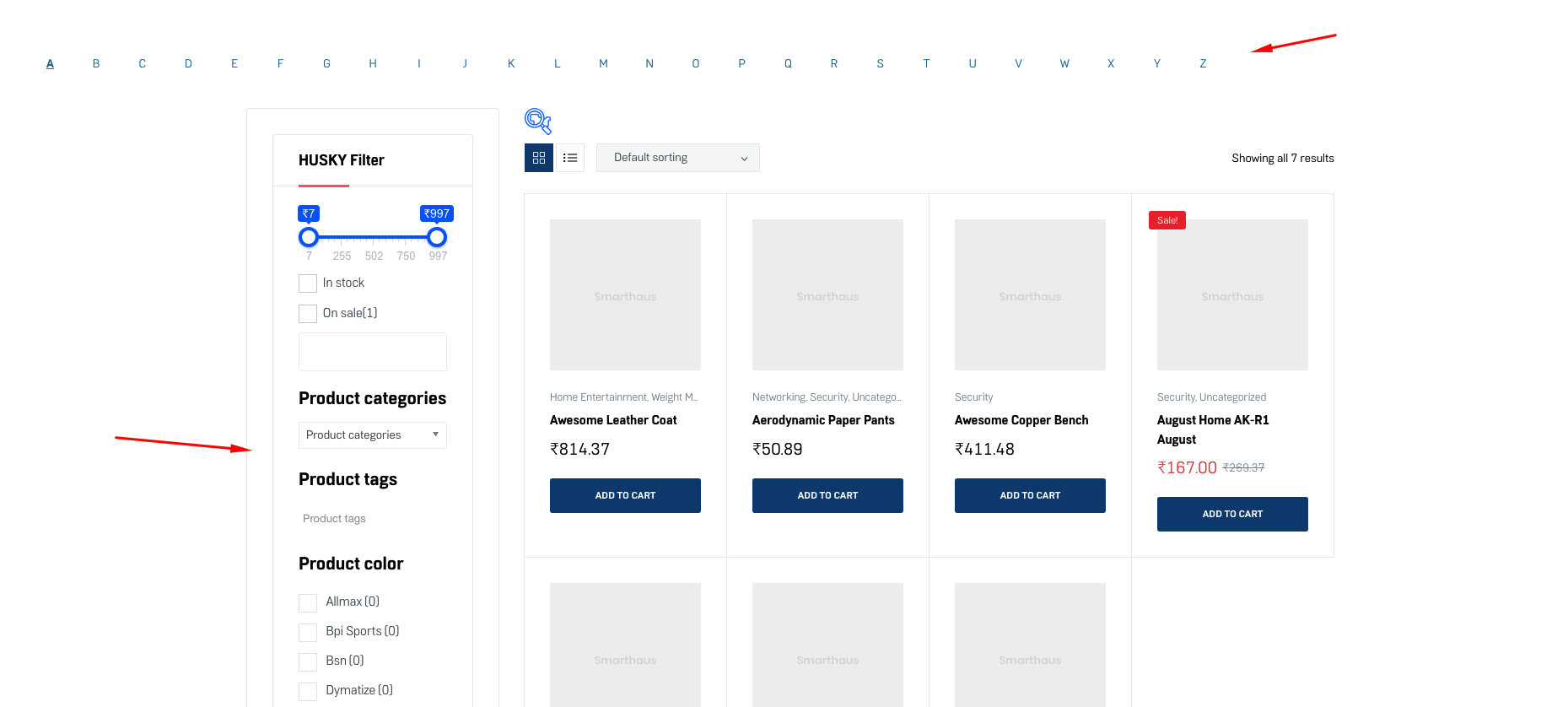Image resolution: width=1568 pixels, height=707 pixels.
Task: Open Awesome Leather Coat product title
Action: (613, 420)
